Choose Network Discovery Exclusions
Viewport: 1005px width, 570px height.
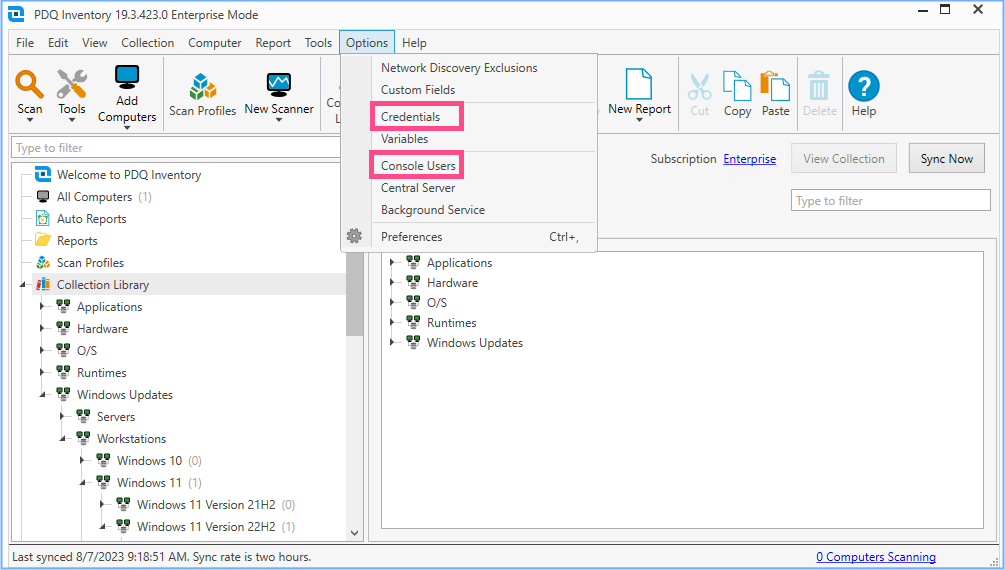click(x=459, y=68)
